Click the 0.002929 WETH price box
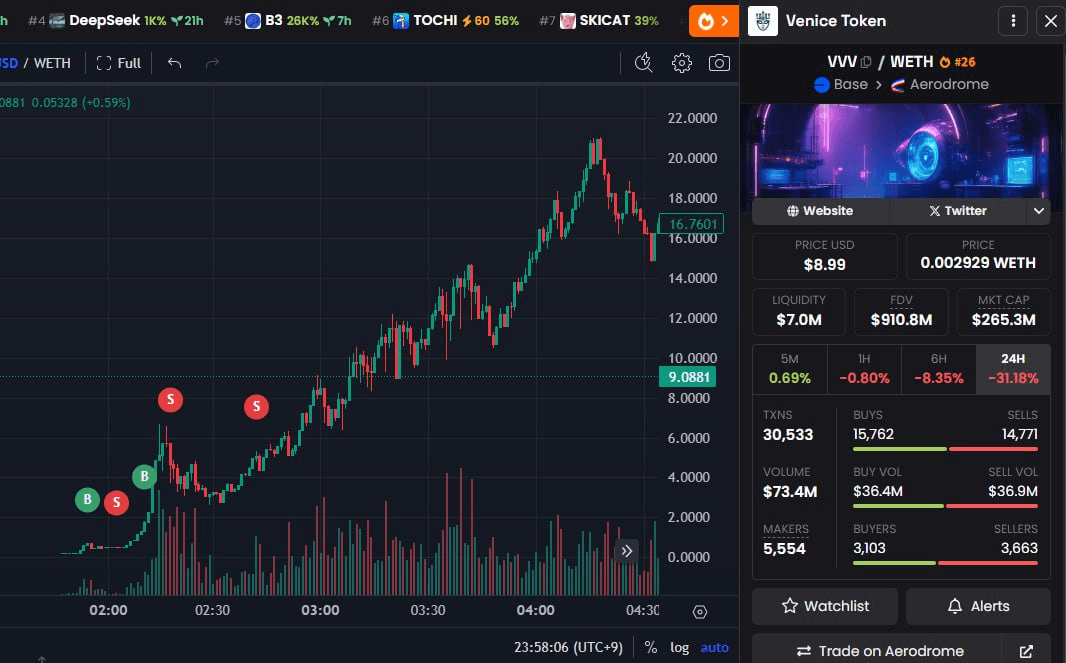 pyautogui.click(x=978, y=256)
